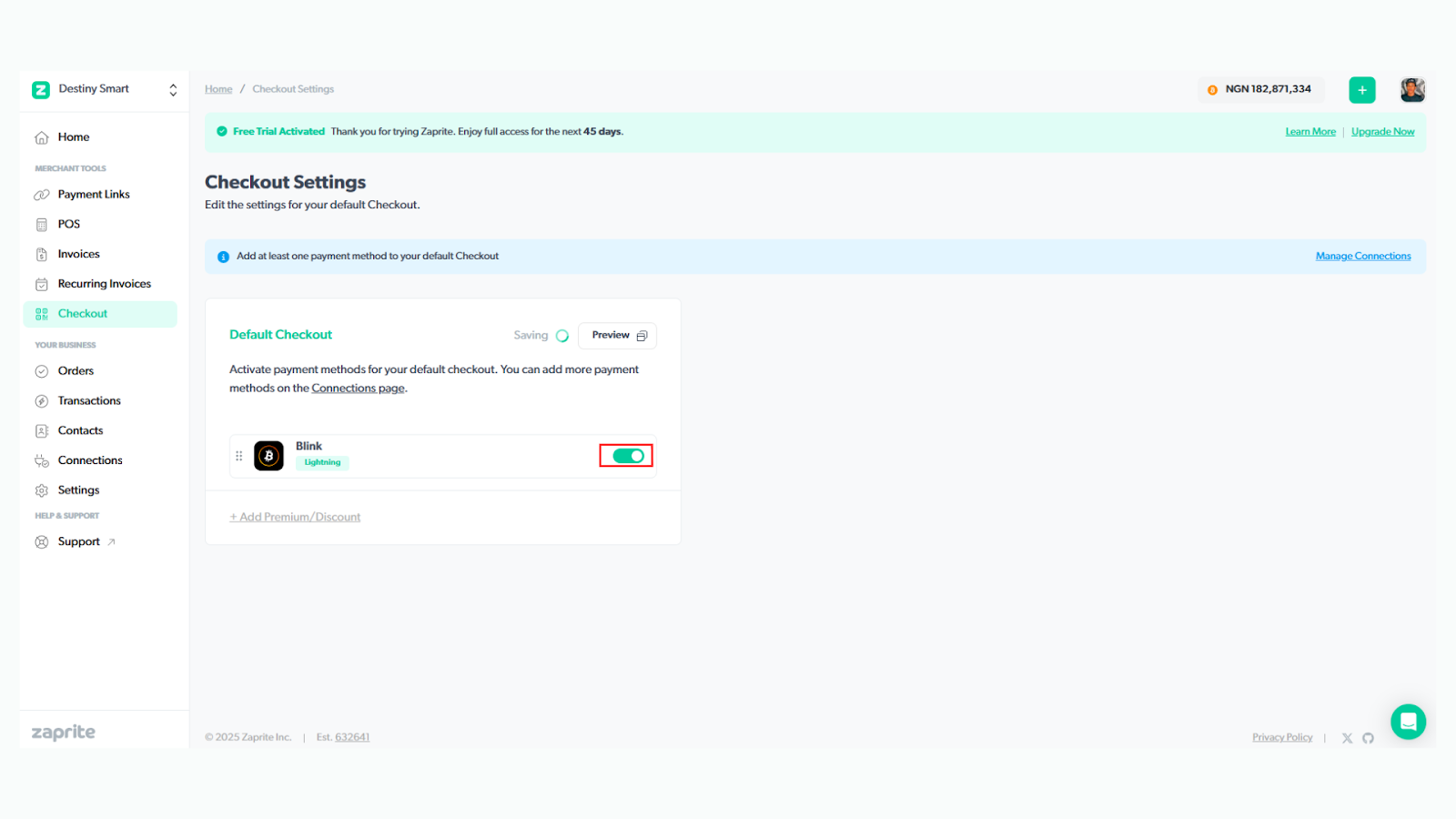Click the Transactions lightning circle icon
Screen dimensions: 1456x819
[42, 401]
